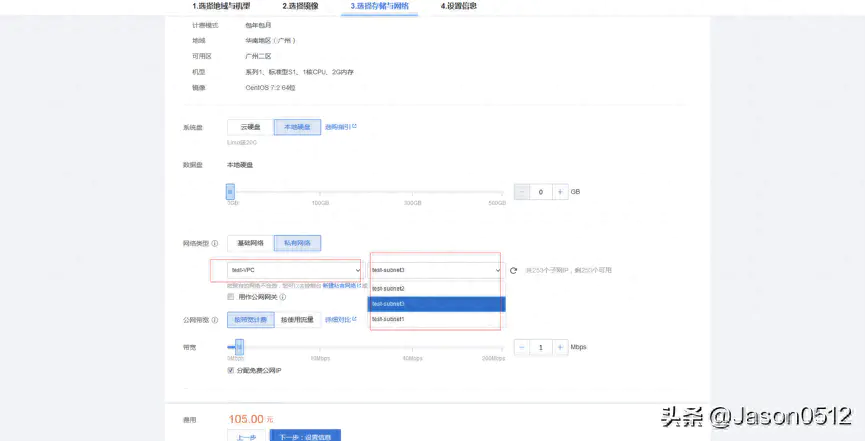Select 云硬盘 as the system disk
This screenshot has height=441, width=865.
point(250,127)
